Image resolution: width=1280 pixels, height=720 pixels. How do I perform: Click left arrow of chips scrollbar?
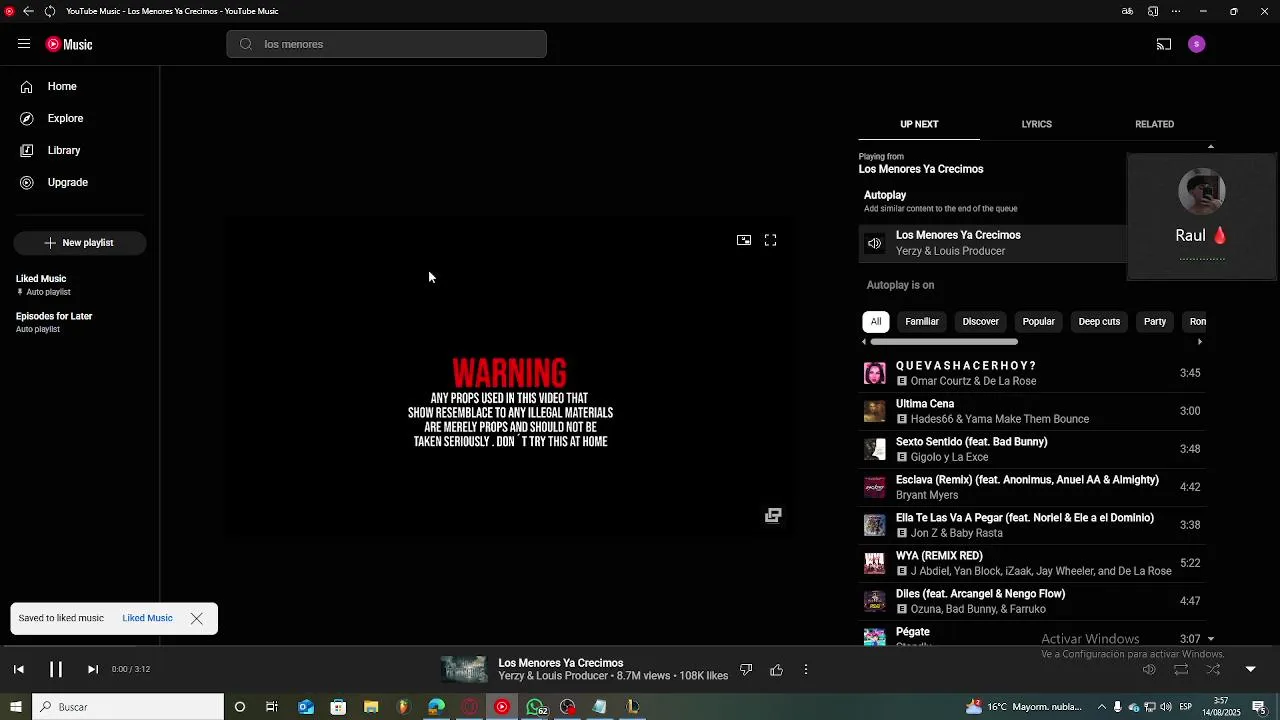[x=865, y=342]
